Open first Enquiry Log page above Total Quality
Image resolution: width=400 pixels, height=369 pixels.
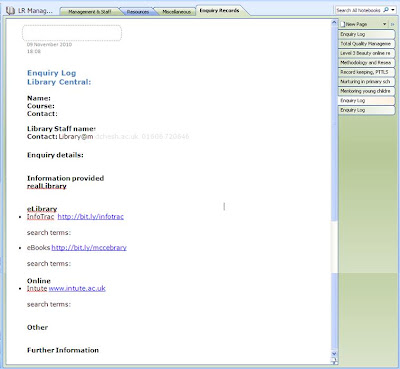(366, 34)
